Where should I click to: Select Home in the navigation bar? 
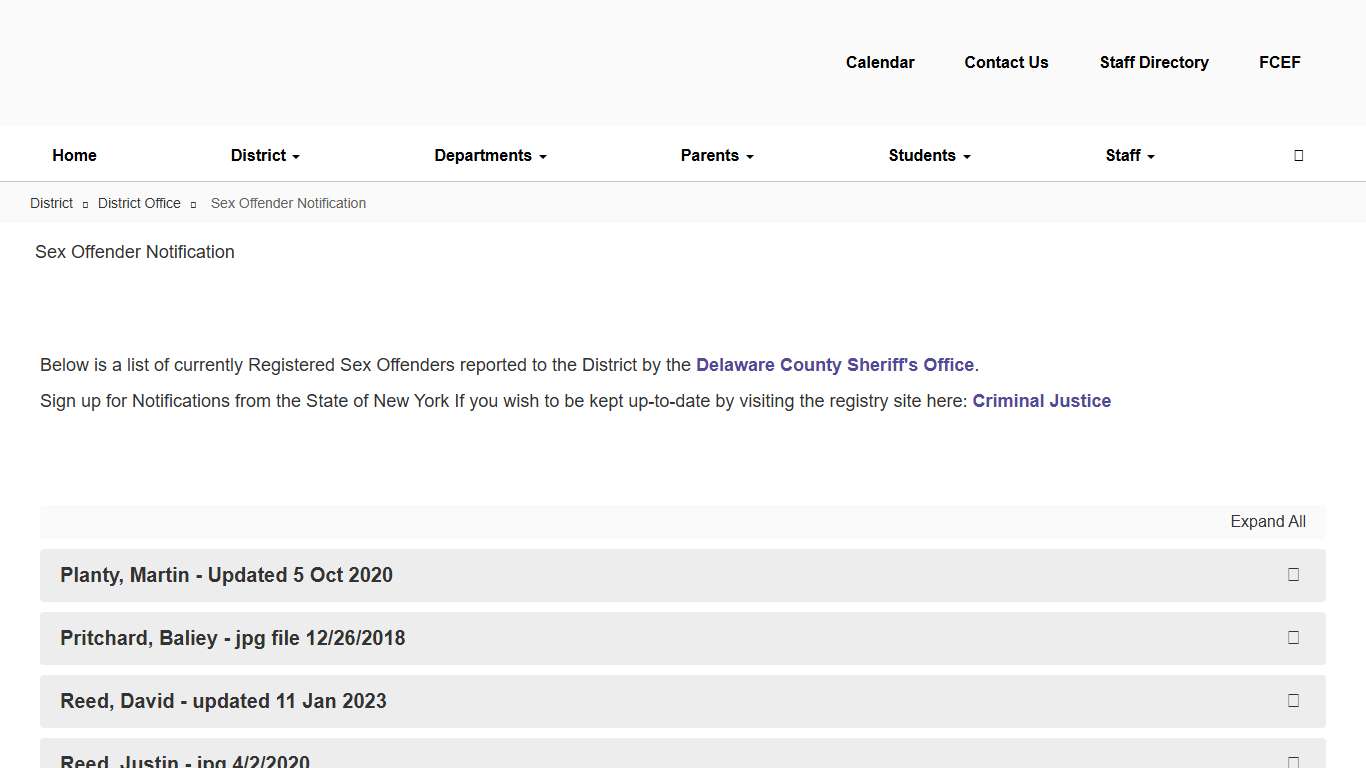[x=74, y=155]
